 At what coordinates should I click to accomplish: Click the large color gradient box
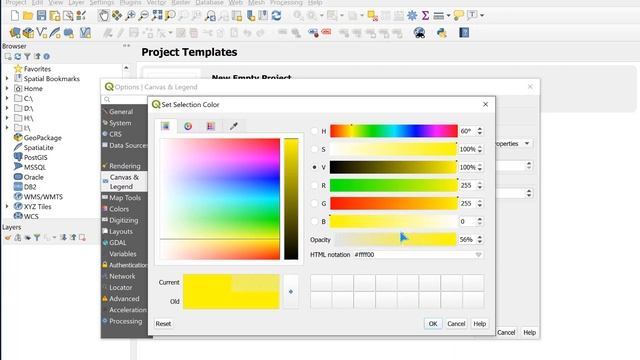pyautogui.click(x=220, y=199)
